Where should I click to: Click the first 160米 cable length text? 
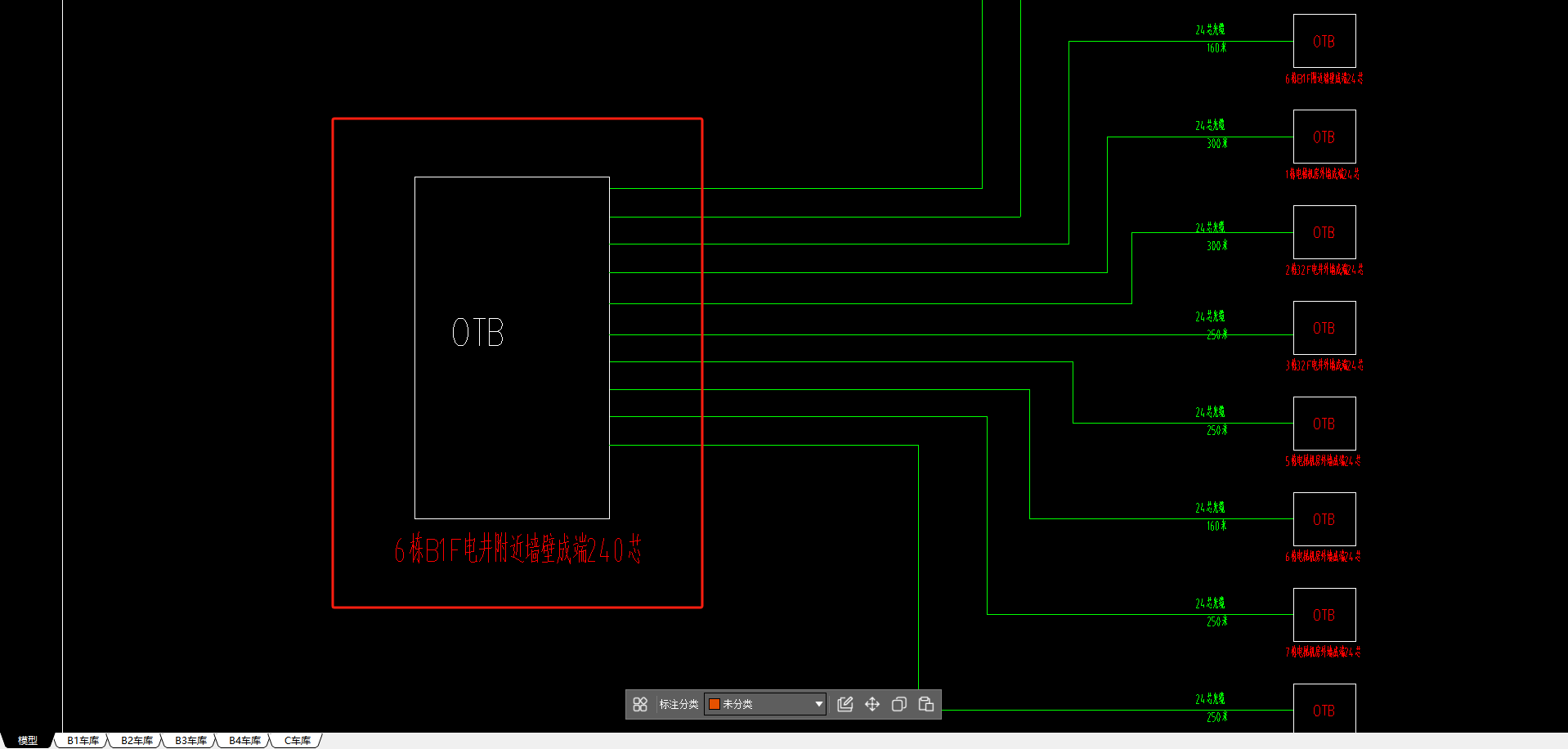pyautogui.click(x=1216, y=48)
